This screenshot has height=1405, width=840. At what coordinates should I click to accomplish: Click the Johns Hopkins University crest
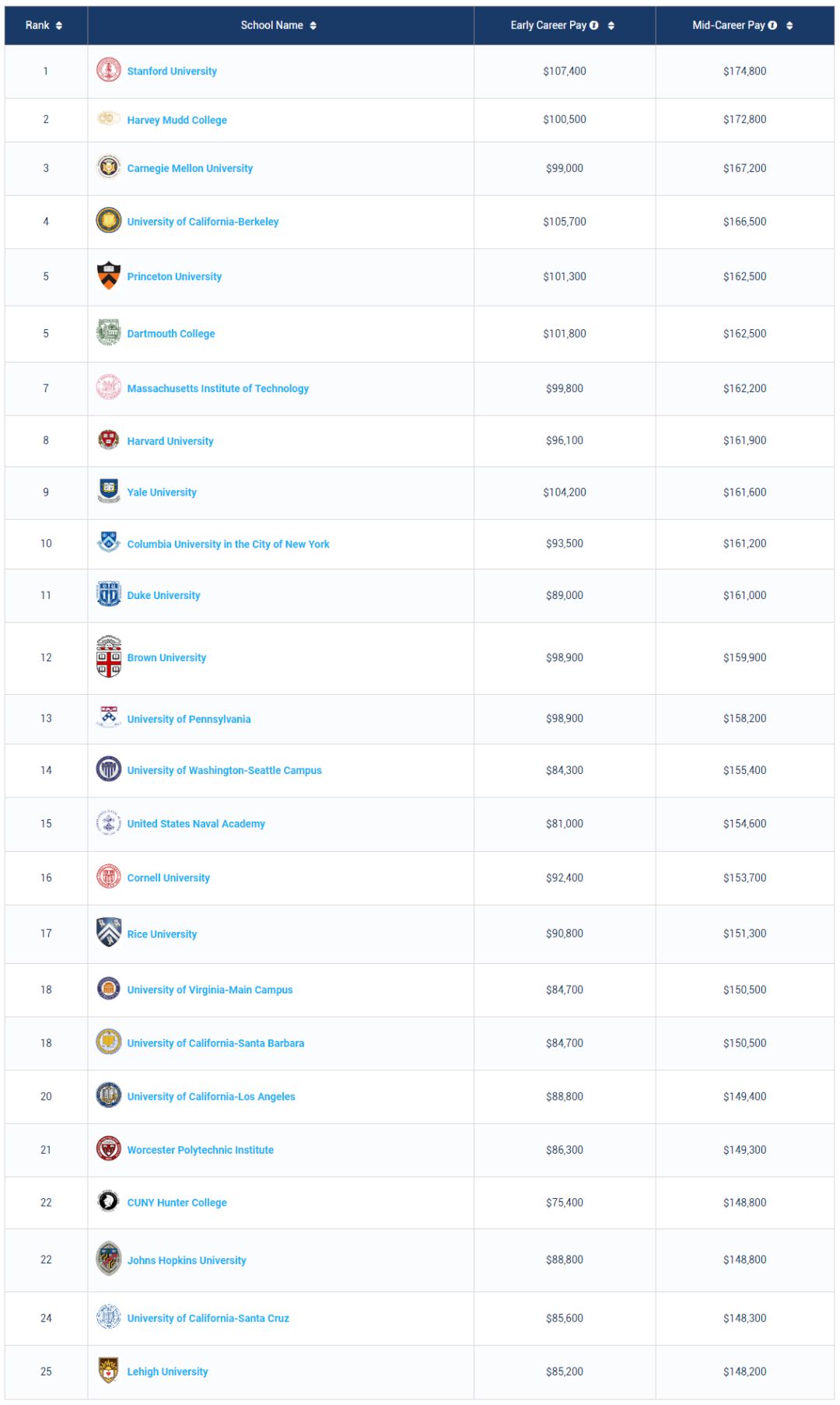click(x=108, y=1258)
